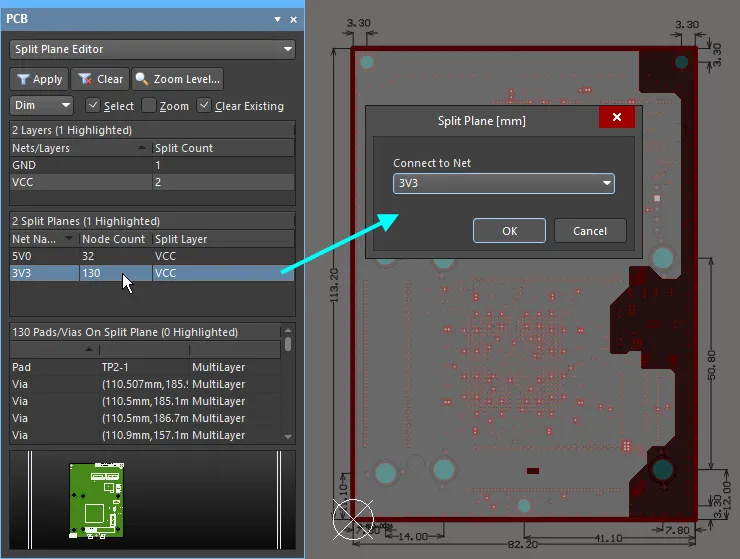Screen dimensions: 740x559
Task: Click the 130 Pads/Vias On Split Plane header
Action: [145, 332]
